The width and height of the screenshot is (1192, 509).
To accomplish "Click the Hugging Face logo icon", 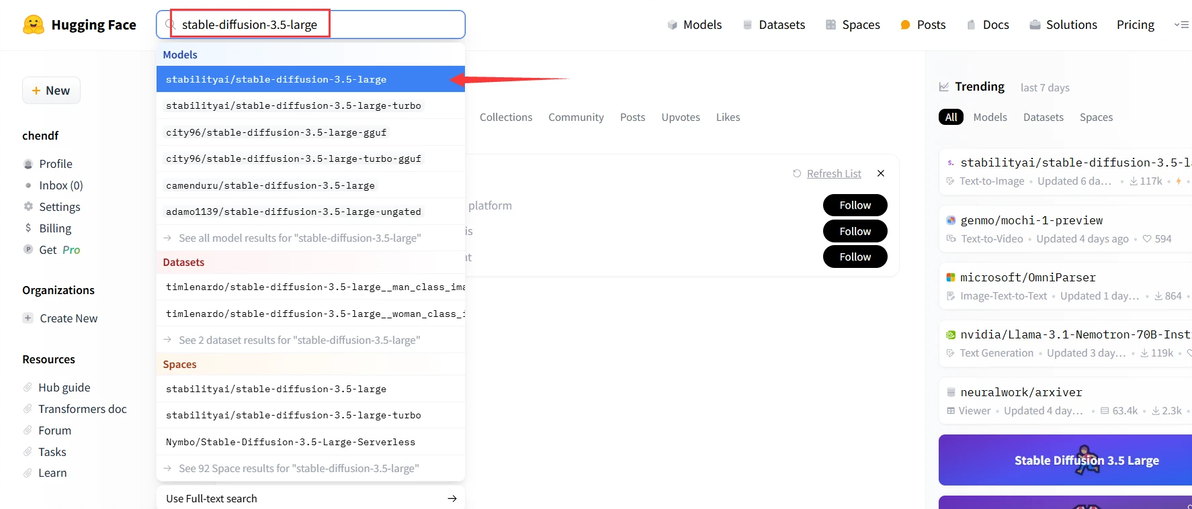I will click(x=33, y=25).
